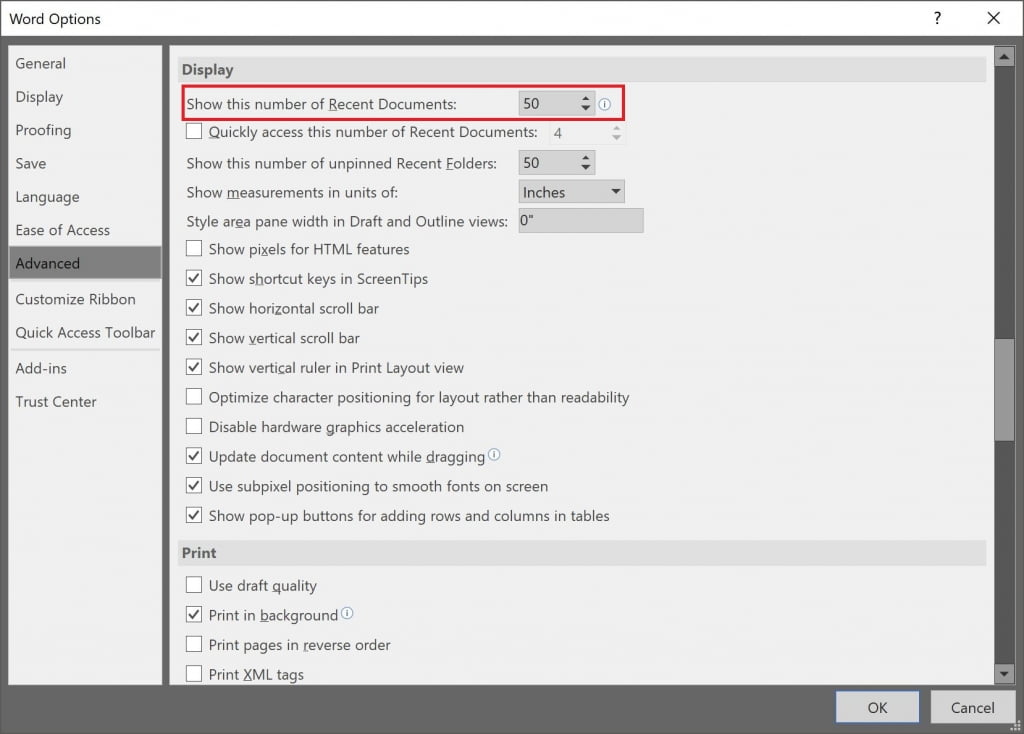Screen dimensions: 1024x734
Task: Decrease the Recent Documents count spinner
Action: point(586,108)
